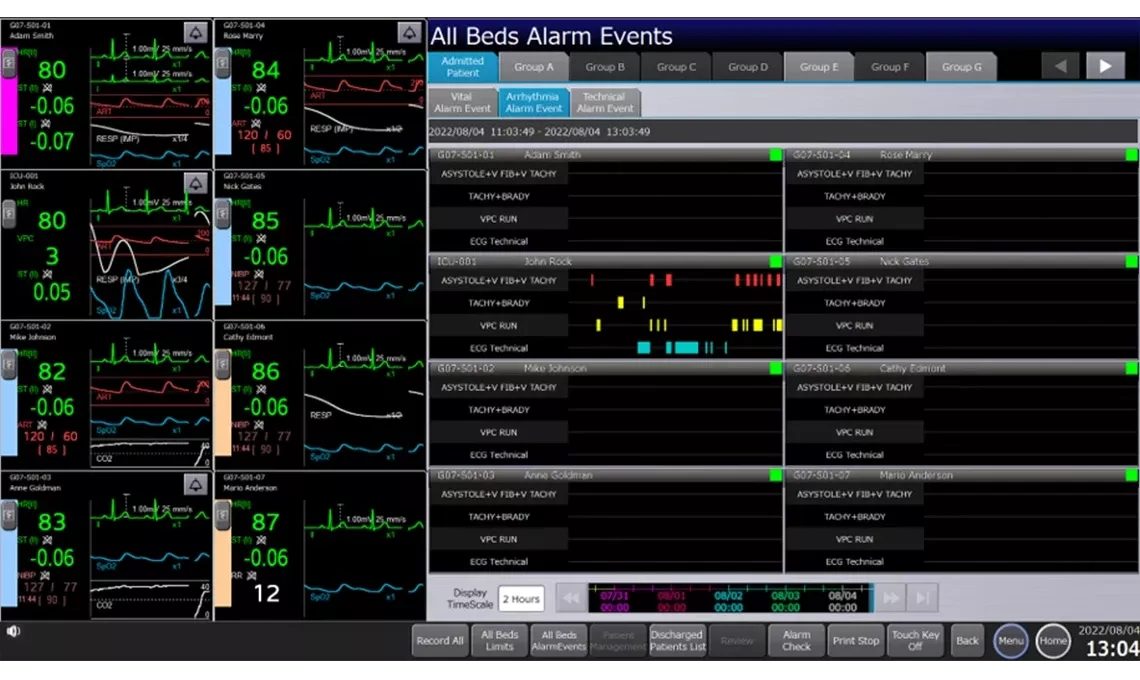Expand ICU-001 John Rock event header
The width and height of the screenshot is (1140, 680).
(x=600, y=261)
